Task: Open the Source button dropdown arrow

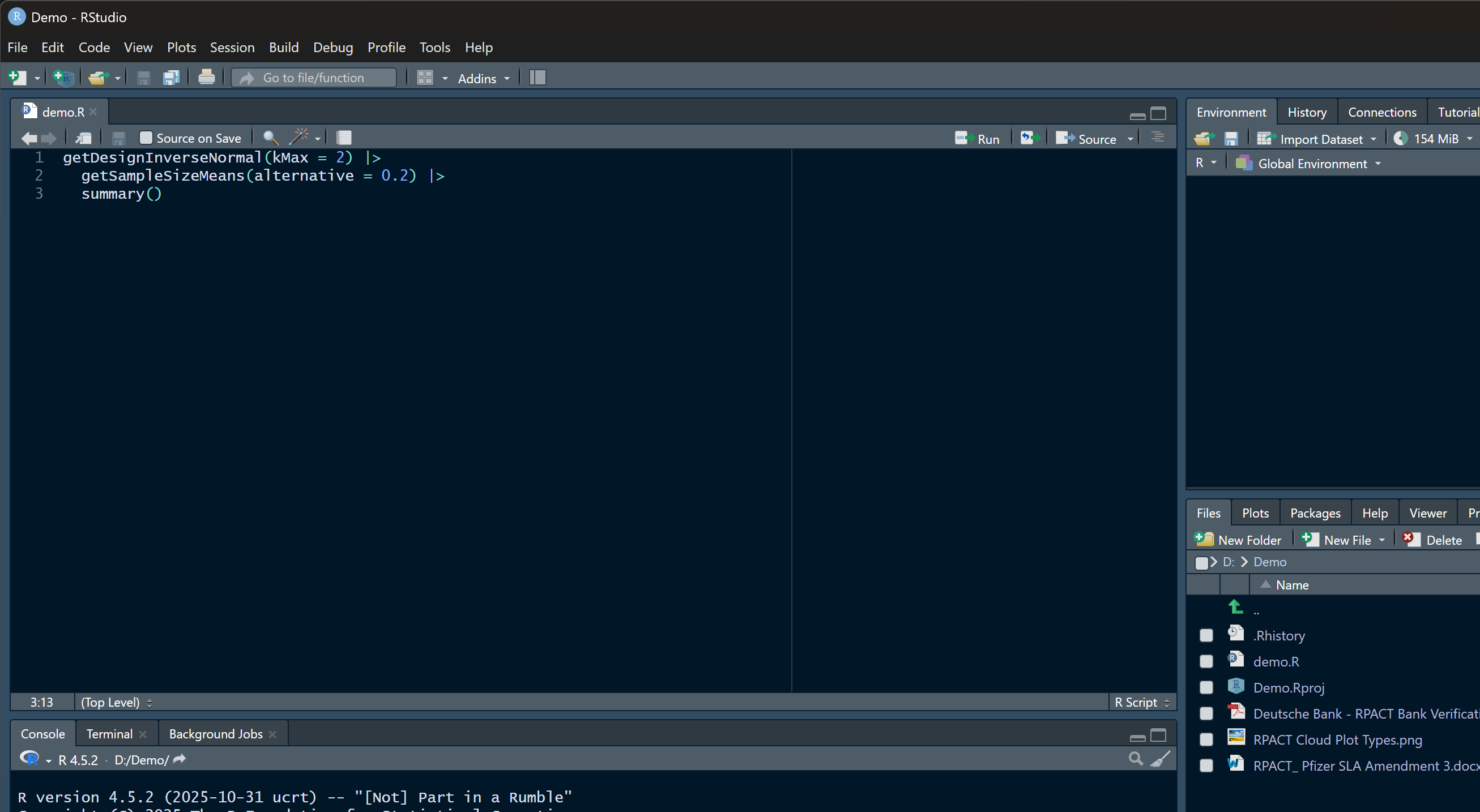Action: coord(1130,139)
